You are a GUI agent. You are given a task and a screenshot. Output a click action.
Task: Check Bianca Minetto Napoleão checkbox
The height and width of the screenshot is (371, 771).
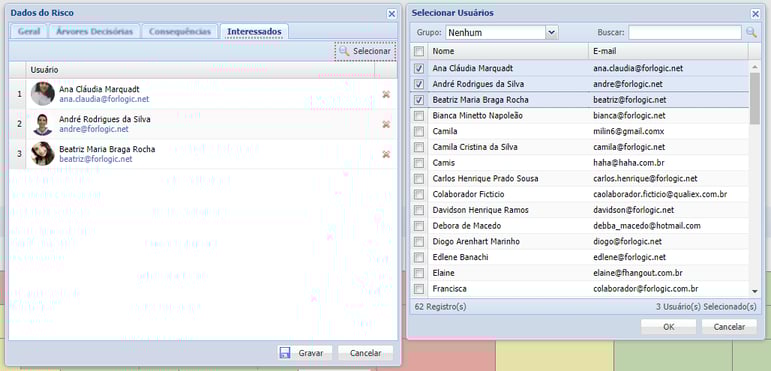(419, 116)
